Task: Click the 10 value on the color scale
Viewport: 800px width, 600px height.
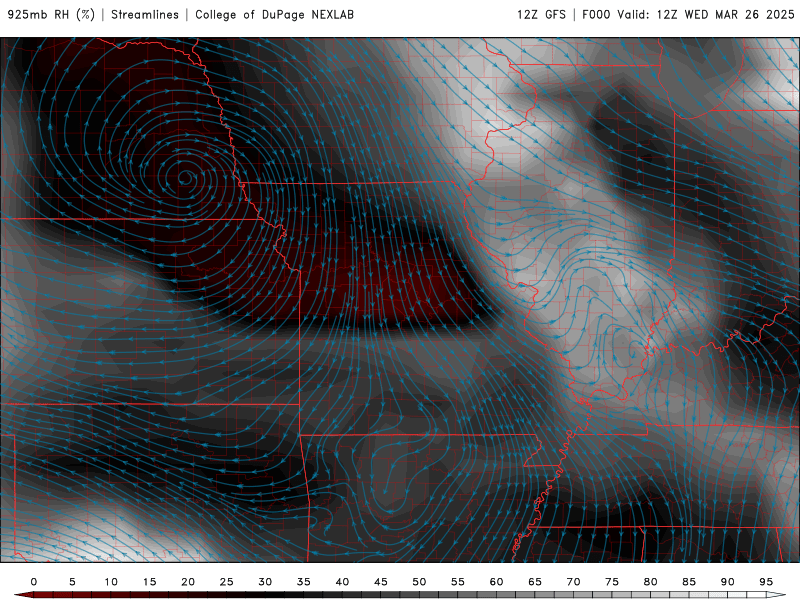Action: pyautogui.click(x=111, y=582)
